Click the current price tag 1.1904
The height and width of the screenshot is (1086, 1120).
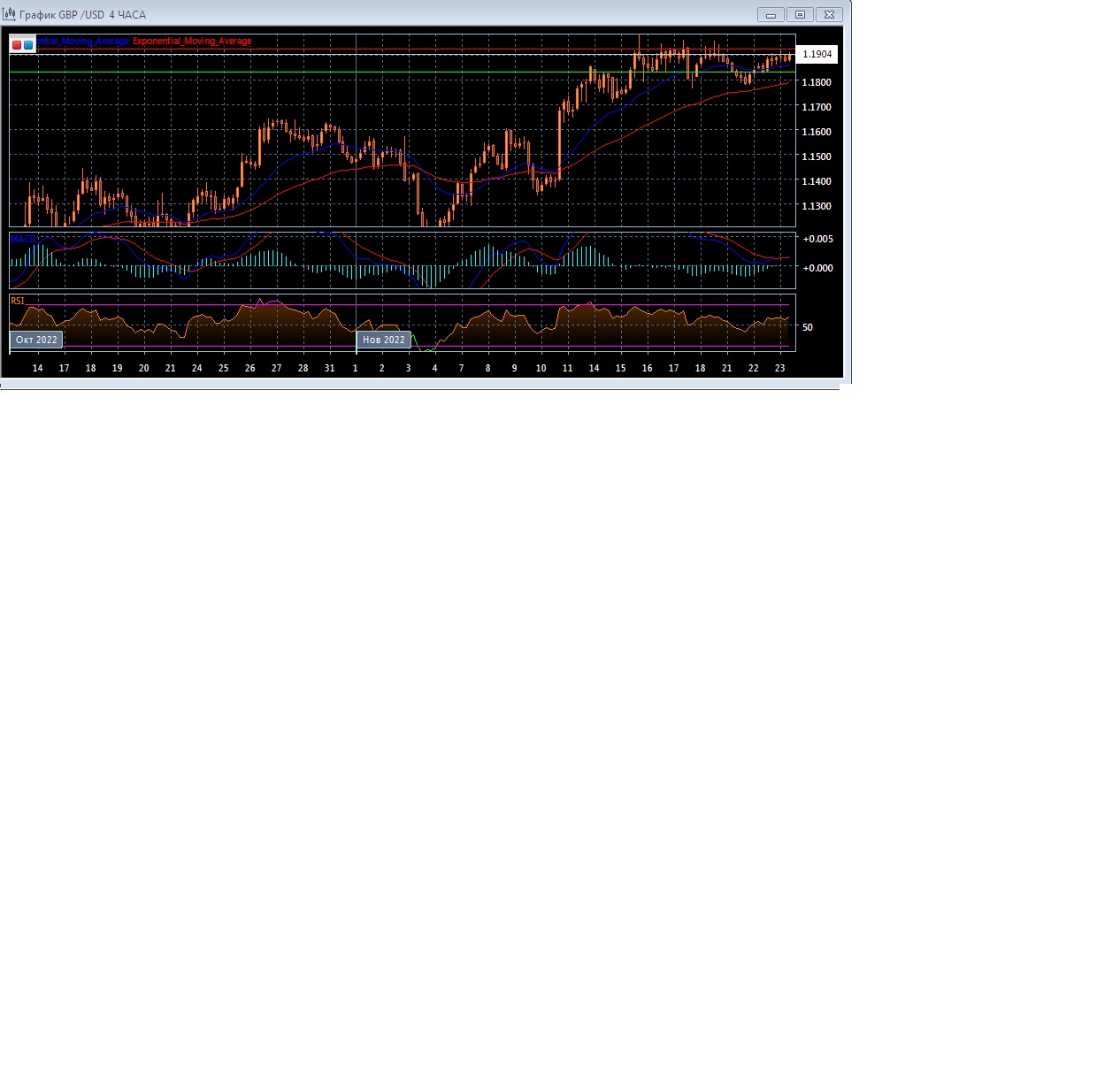pos(817,55)
